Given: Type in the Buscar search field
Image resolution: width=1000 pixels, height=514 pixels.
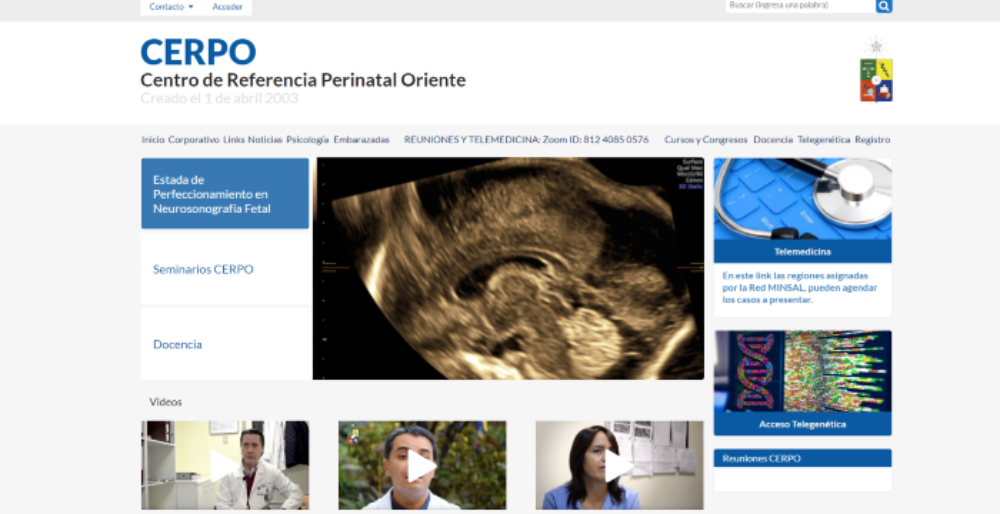Looking at the screenshot, I should [799, 6].
